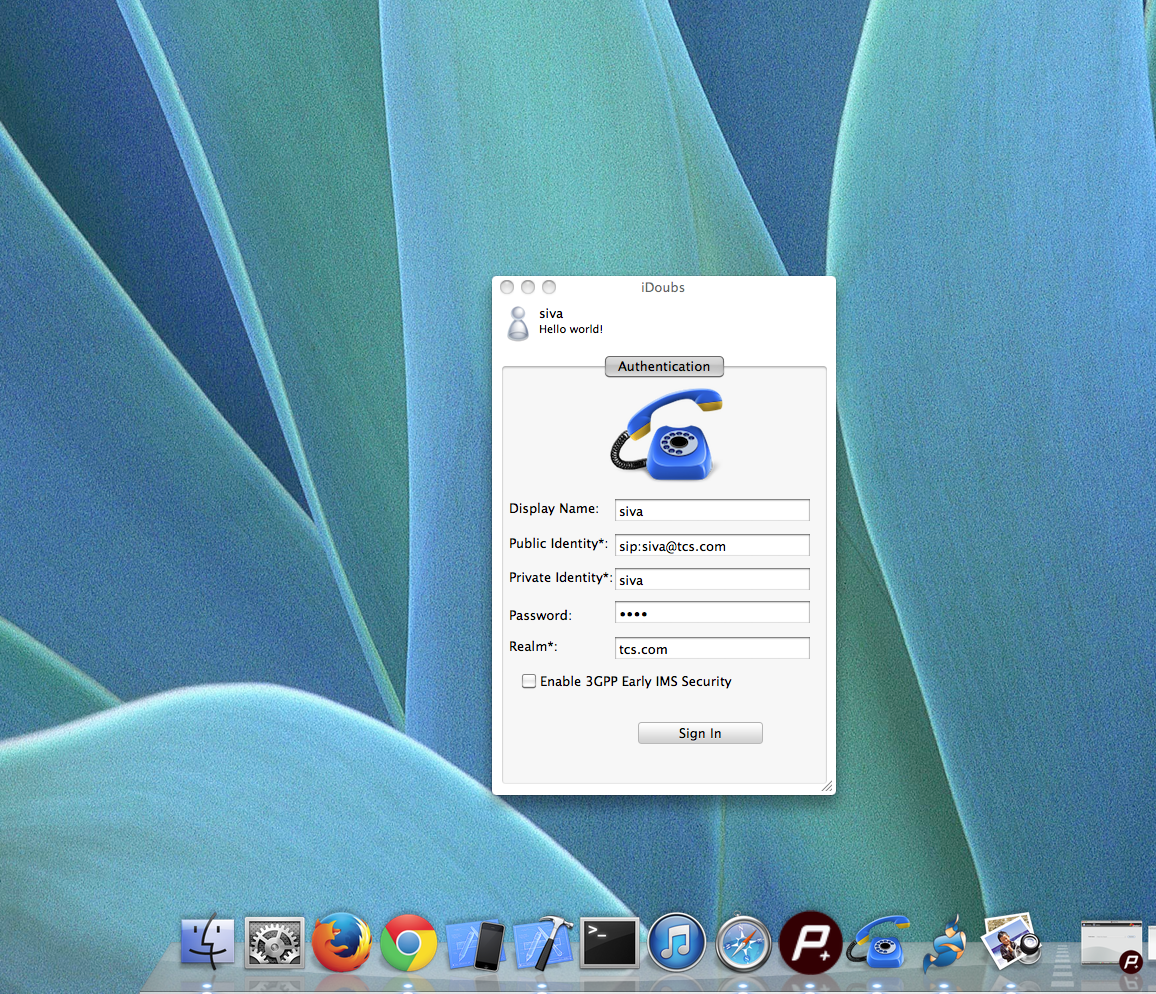Viewport: 1156px width, 994px height.
Task: Click the blue telephone logo in iDoubs
Action: point(664,434)
